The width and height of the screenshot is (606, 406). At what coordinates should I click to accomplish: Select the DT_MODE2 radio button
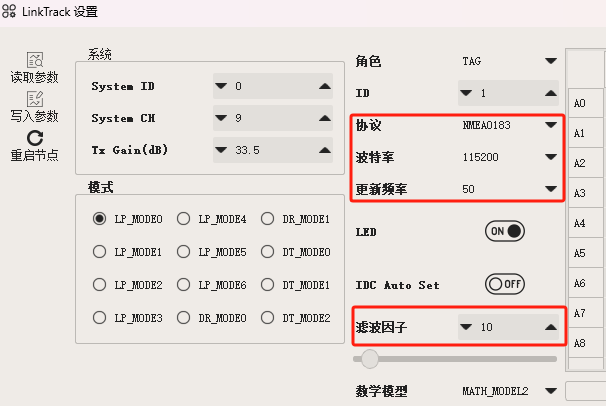click(267, 318)
